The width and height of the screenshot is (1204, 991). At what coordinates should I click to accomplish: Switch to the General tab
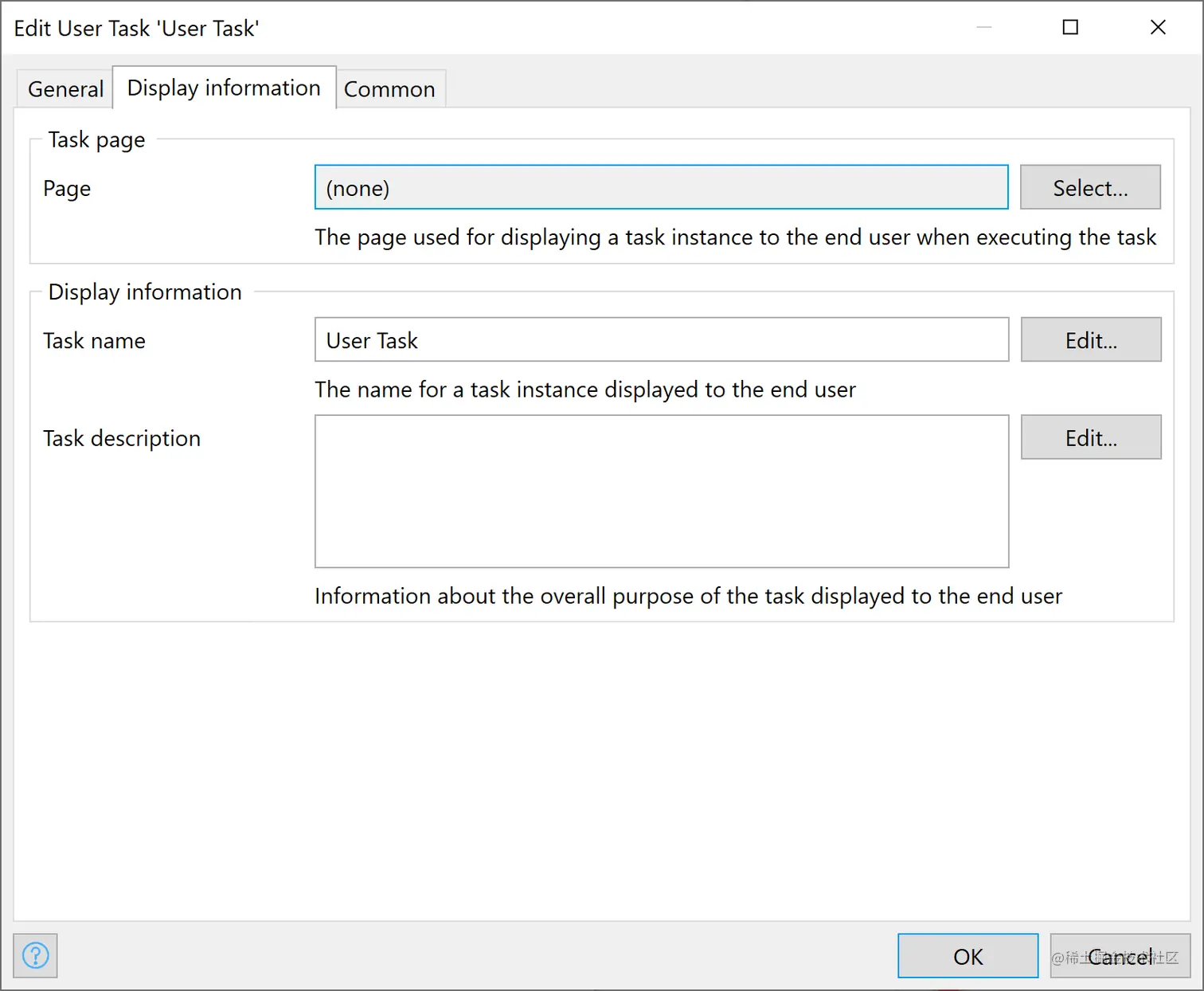tap(65, 89)
